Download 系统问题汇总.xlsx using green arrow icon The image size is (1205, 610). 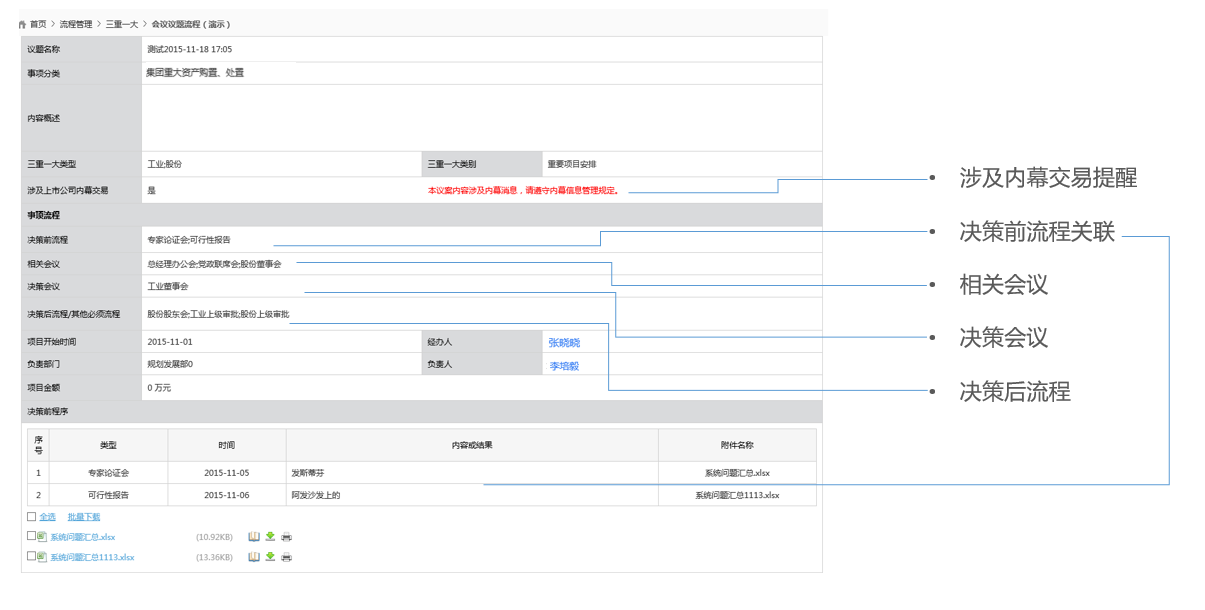pos(270,537)
